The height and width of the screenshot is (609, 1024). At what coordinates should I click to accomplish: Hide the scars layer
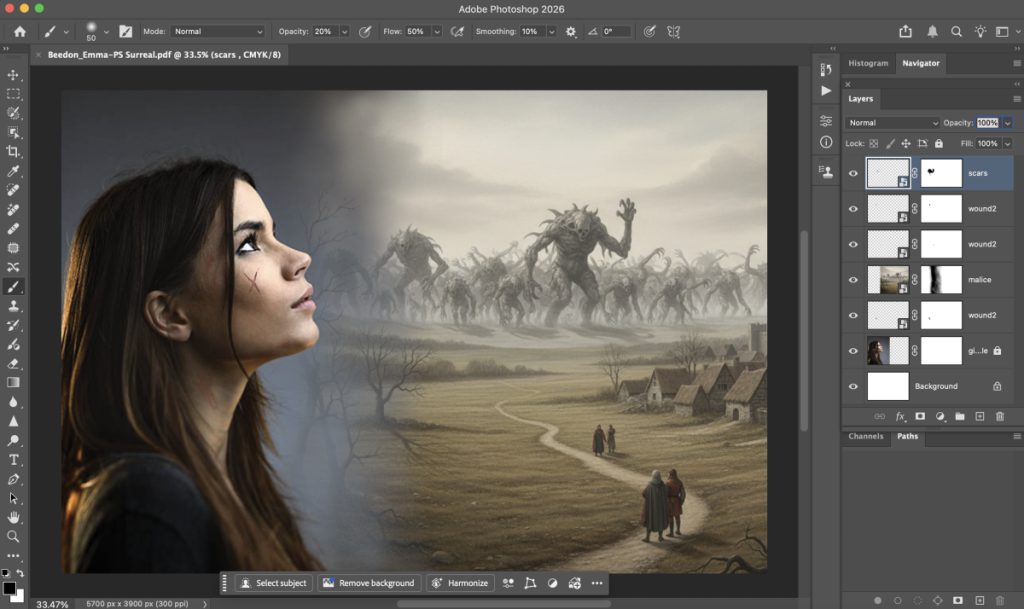(x=853, y=173)
